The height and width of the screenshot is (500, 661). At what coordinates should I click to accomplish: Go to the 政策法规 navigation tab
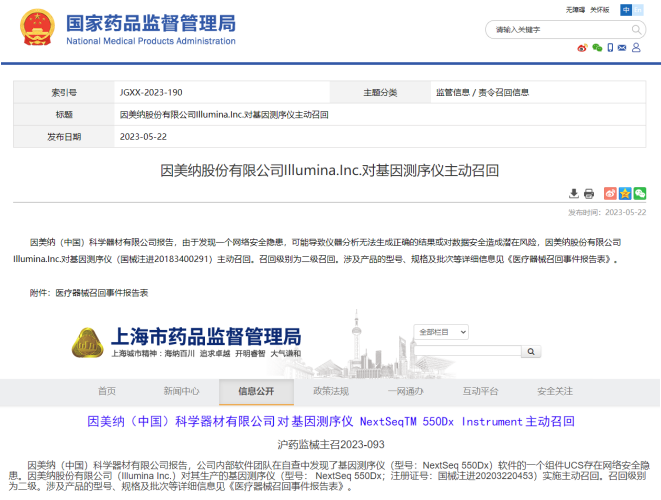(x=331, y=391)
